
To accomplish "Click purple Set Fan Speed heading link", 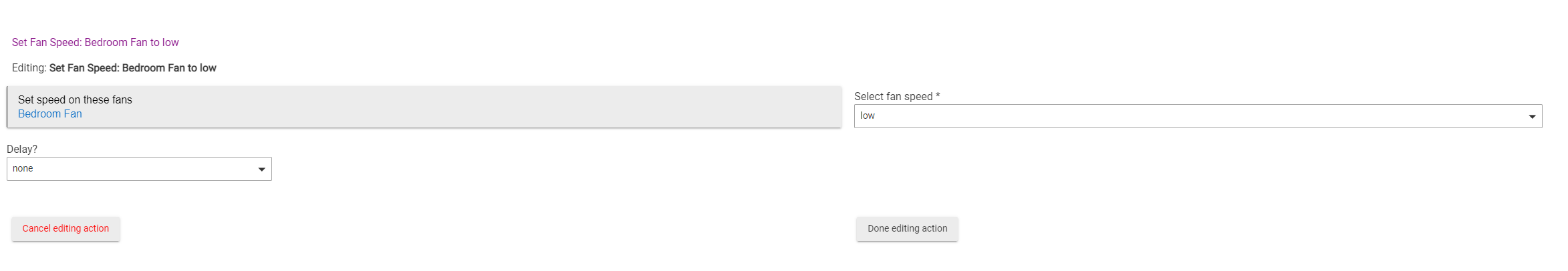I will coord(95,43).
